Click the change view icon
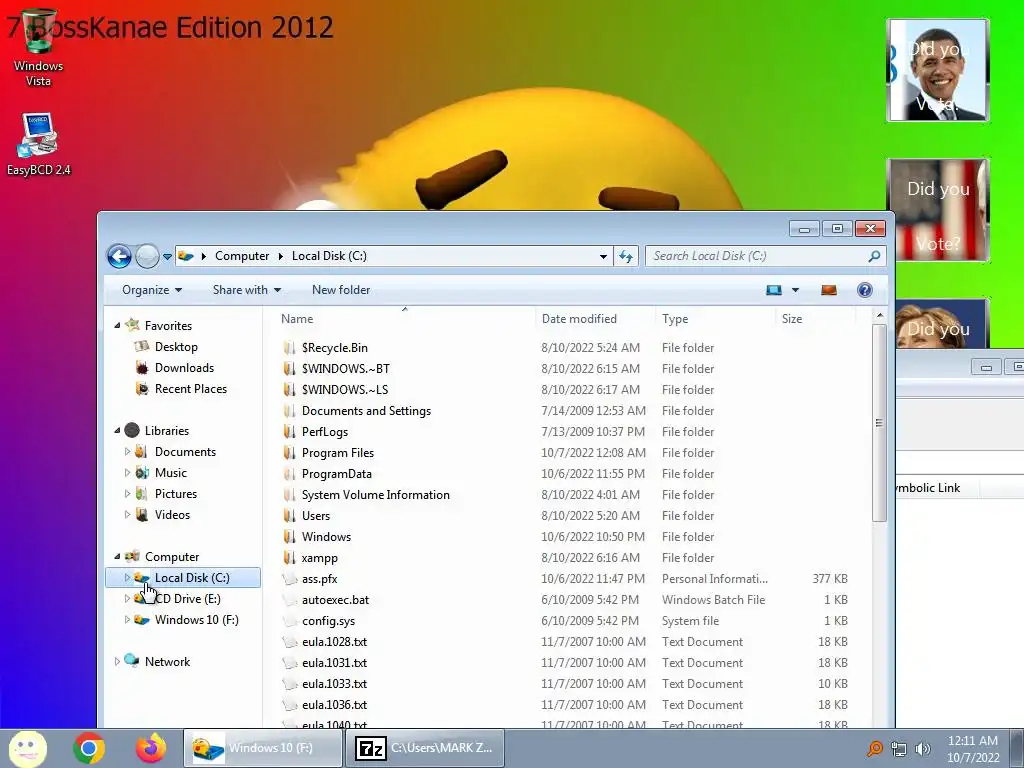Viewport: 1024px width, 768px height. click(774, 290)
